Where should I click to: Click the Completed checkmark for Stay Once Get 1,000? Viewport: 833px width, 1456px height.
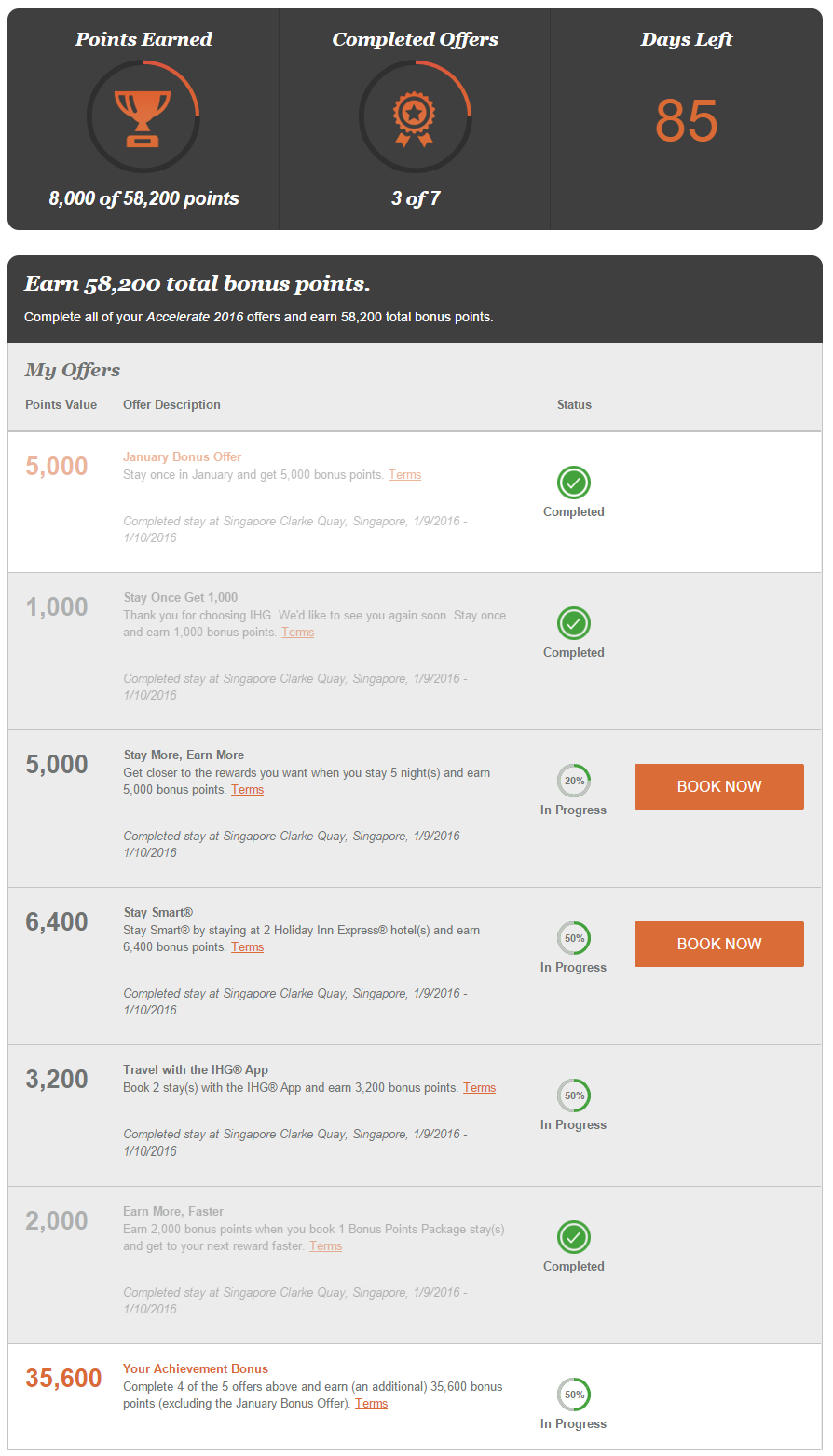[574, 622]
